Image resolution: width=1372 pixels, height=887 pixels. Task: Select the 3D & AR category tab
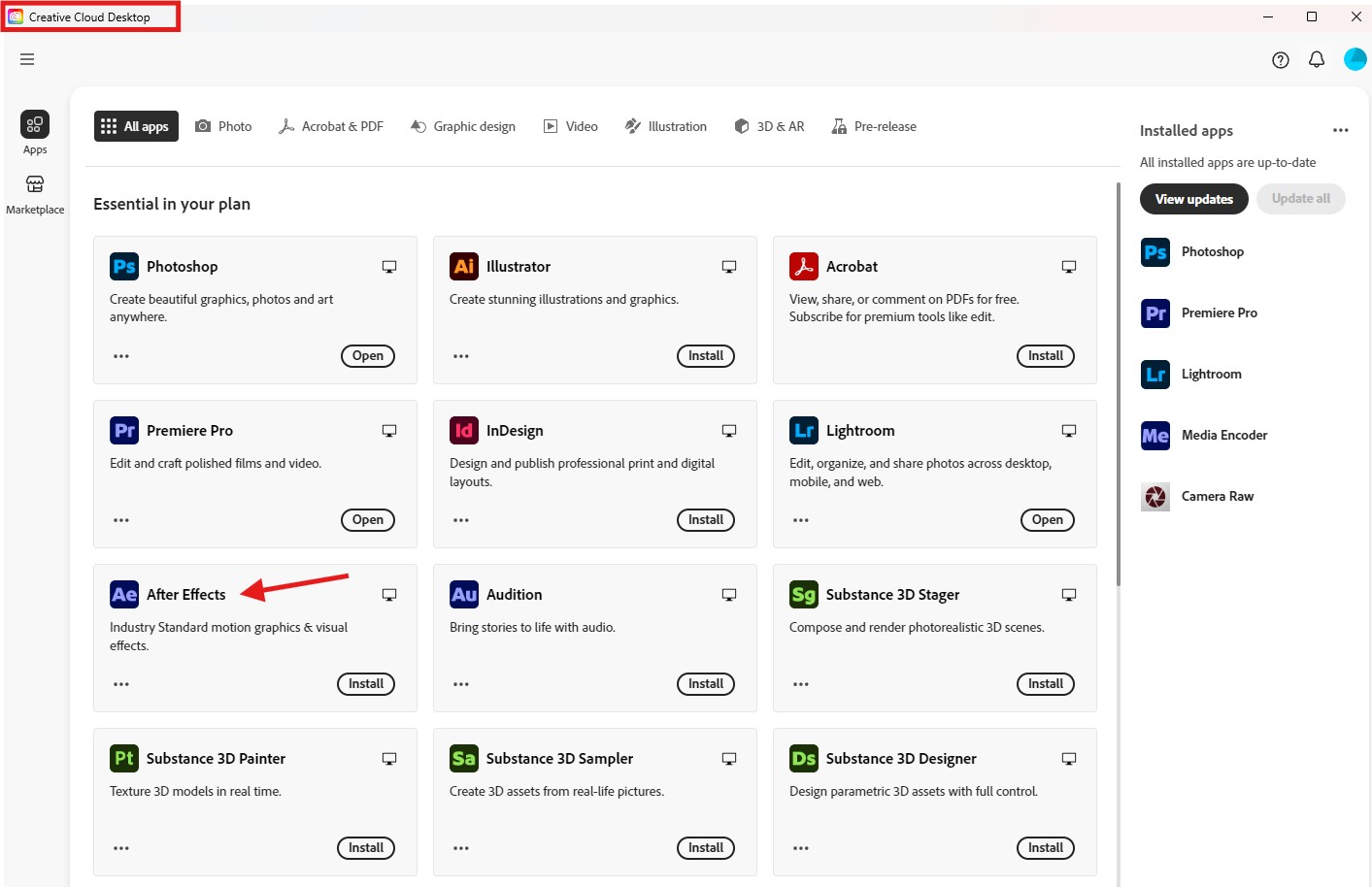(x=770, y=126)
